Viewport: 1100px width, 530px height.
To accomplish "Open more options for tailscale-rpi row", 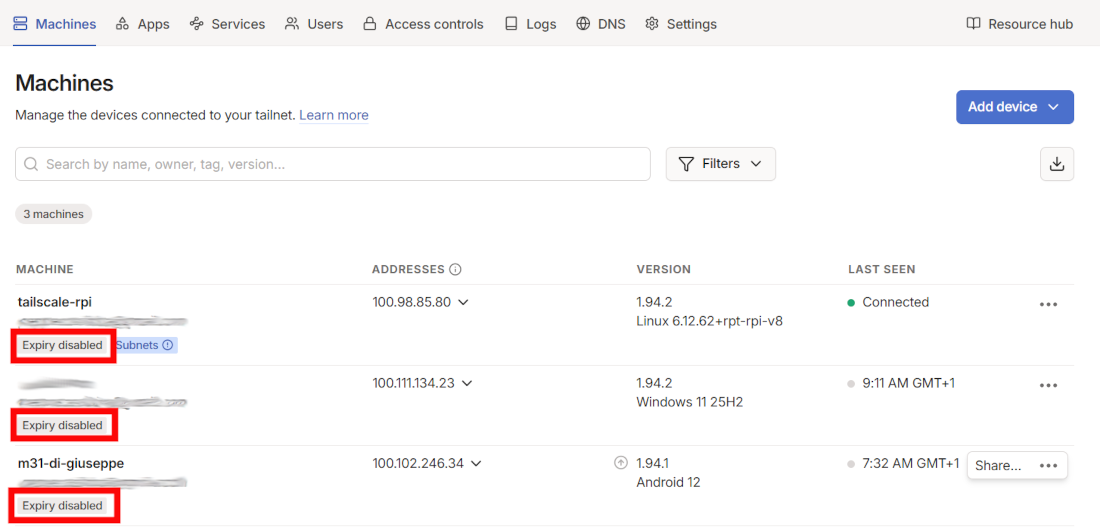I will 1048,304.
